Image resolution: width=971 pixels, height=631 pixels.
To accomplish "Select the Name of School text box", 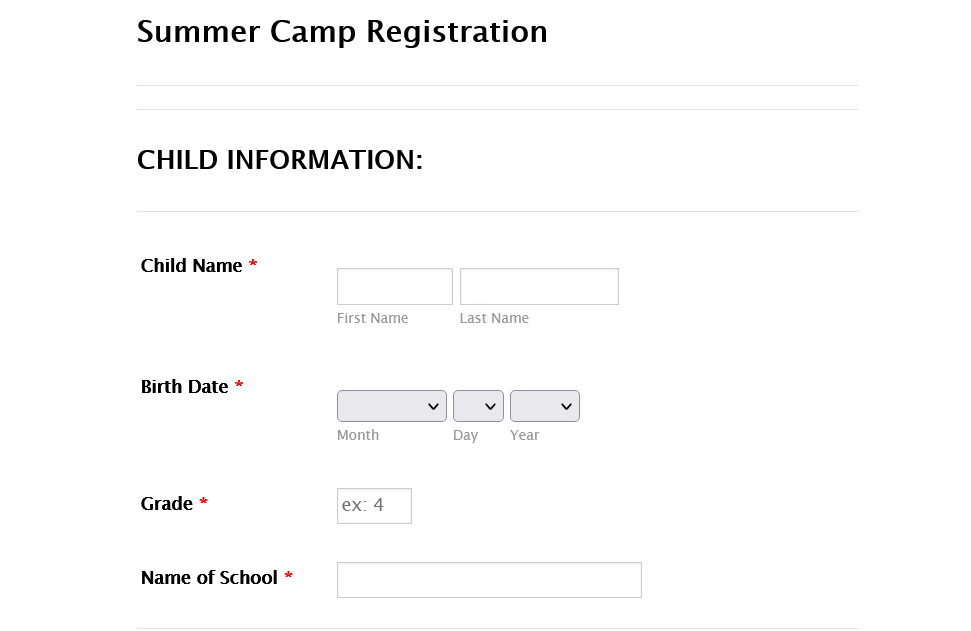I will pyautogui.click(x=489, y=580).
